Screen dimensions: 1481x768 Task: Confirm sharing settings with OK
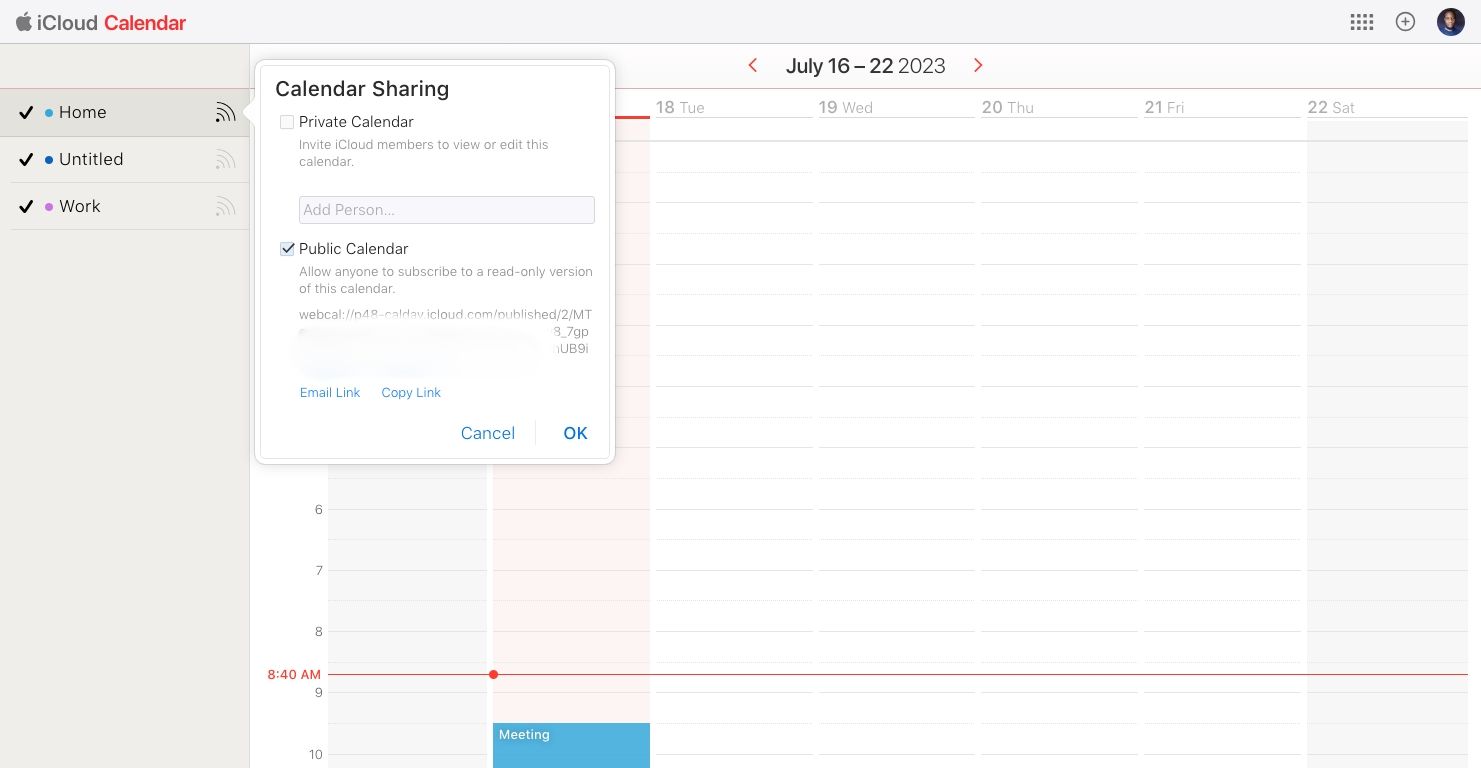click(575, 433)
